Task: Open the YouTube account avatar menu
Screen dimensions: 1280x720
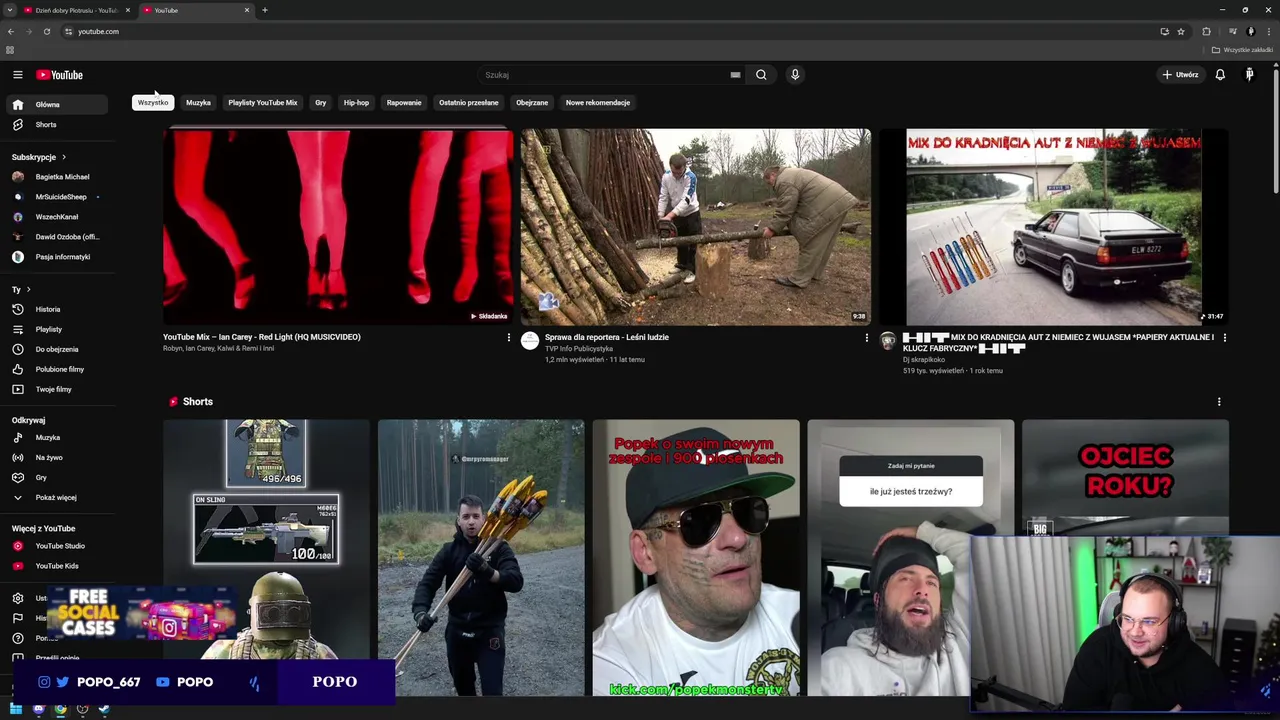Action: click(1249, 75)
